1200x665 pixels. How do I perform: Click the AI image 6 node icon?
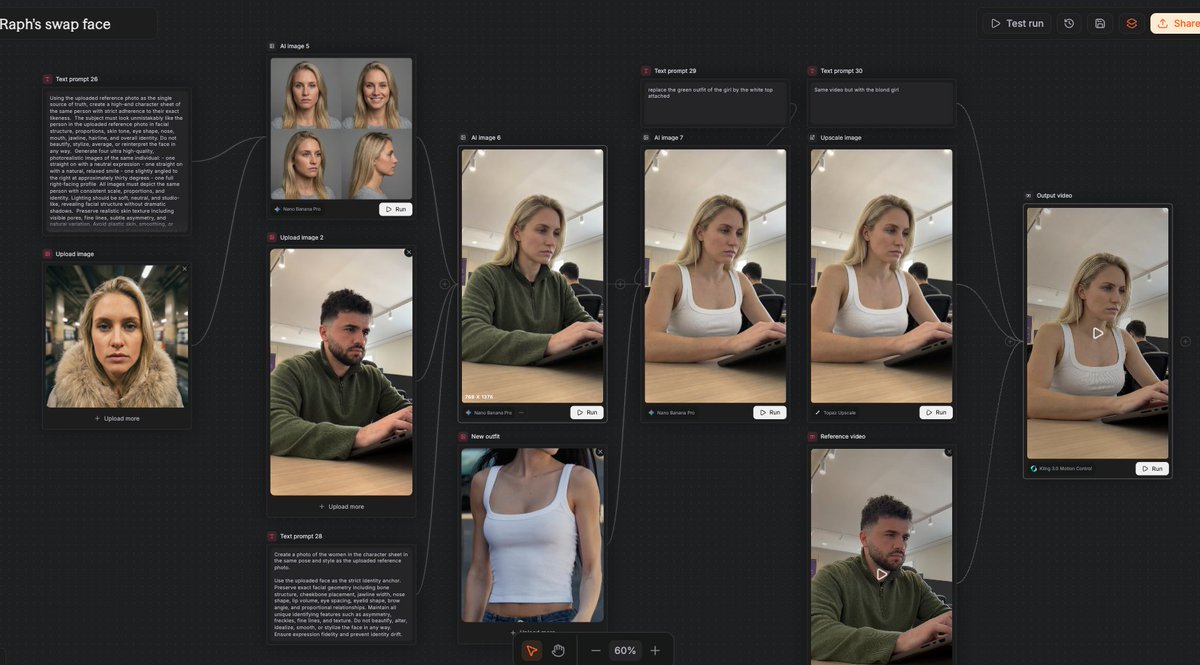(463, 137)
